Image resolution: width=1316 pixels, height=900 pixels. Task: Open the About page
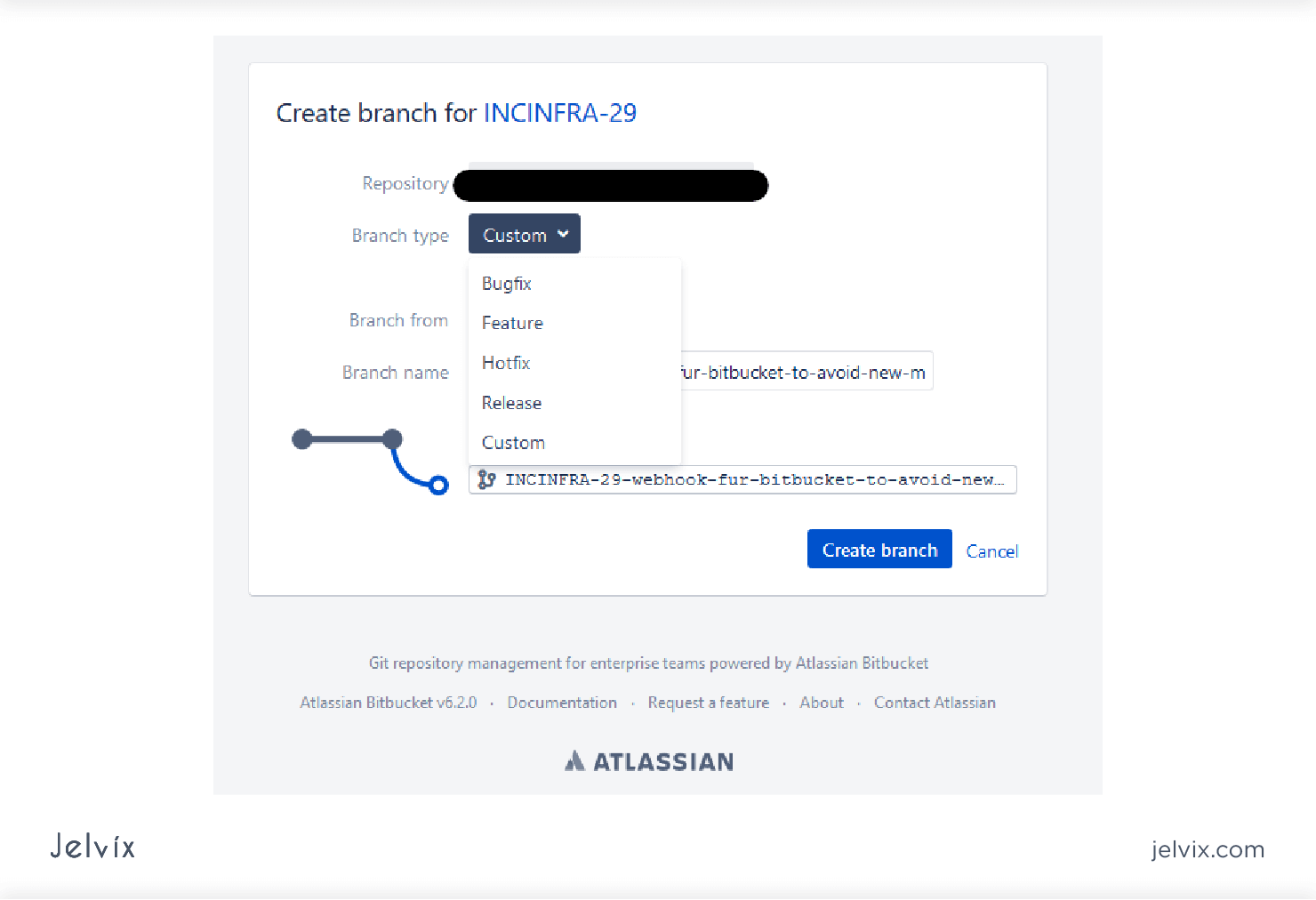pos(821,702)
